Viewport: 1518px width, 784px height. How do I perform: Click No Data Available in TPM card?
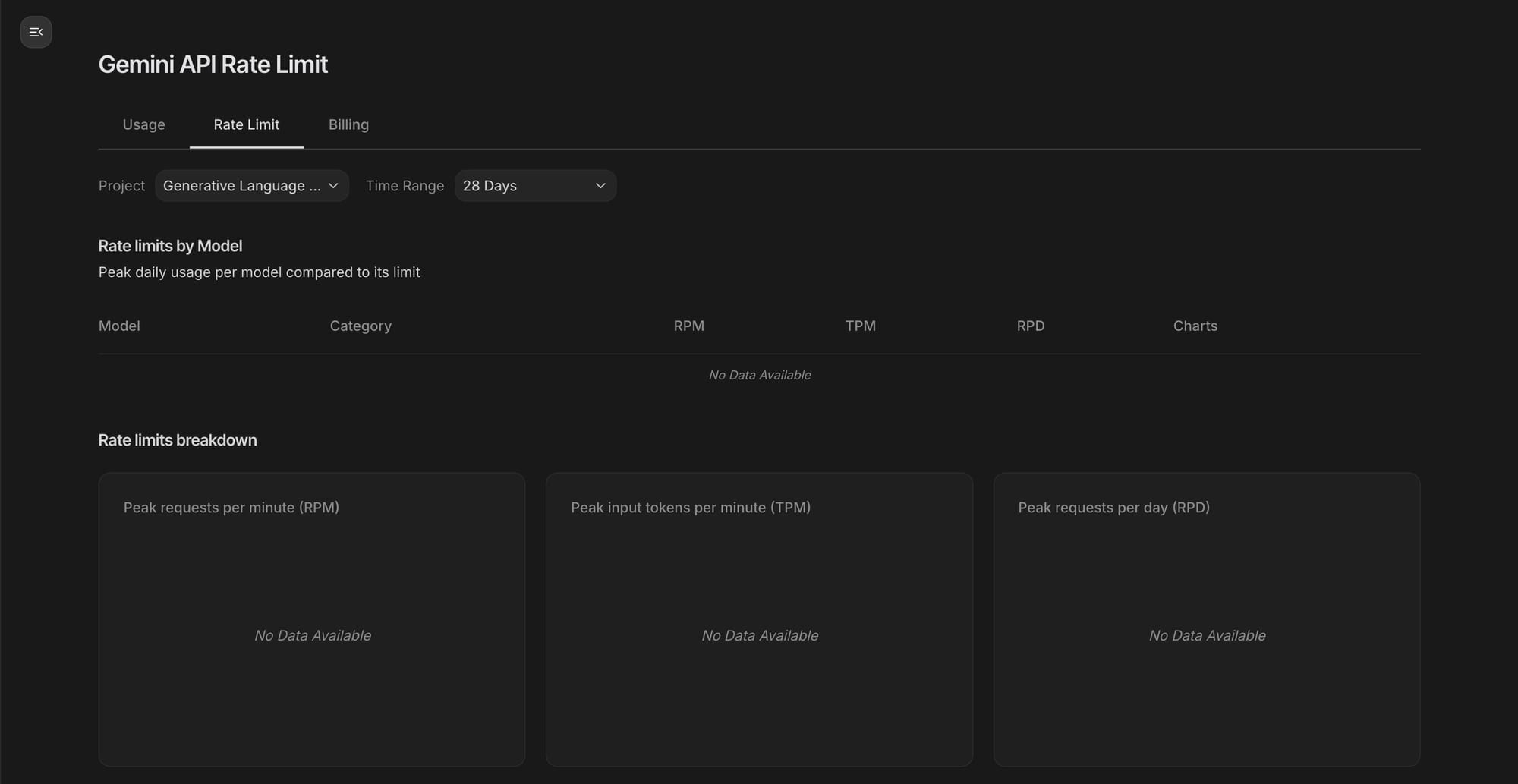coord(760,635)
